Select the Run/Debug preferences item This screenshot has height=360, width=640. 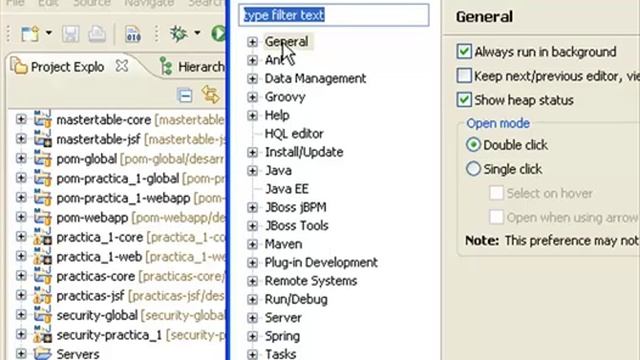(296, 299)
